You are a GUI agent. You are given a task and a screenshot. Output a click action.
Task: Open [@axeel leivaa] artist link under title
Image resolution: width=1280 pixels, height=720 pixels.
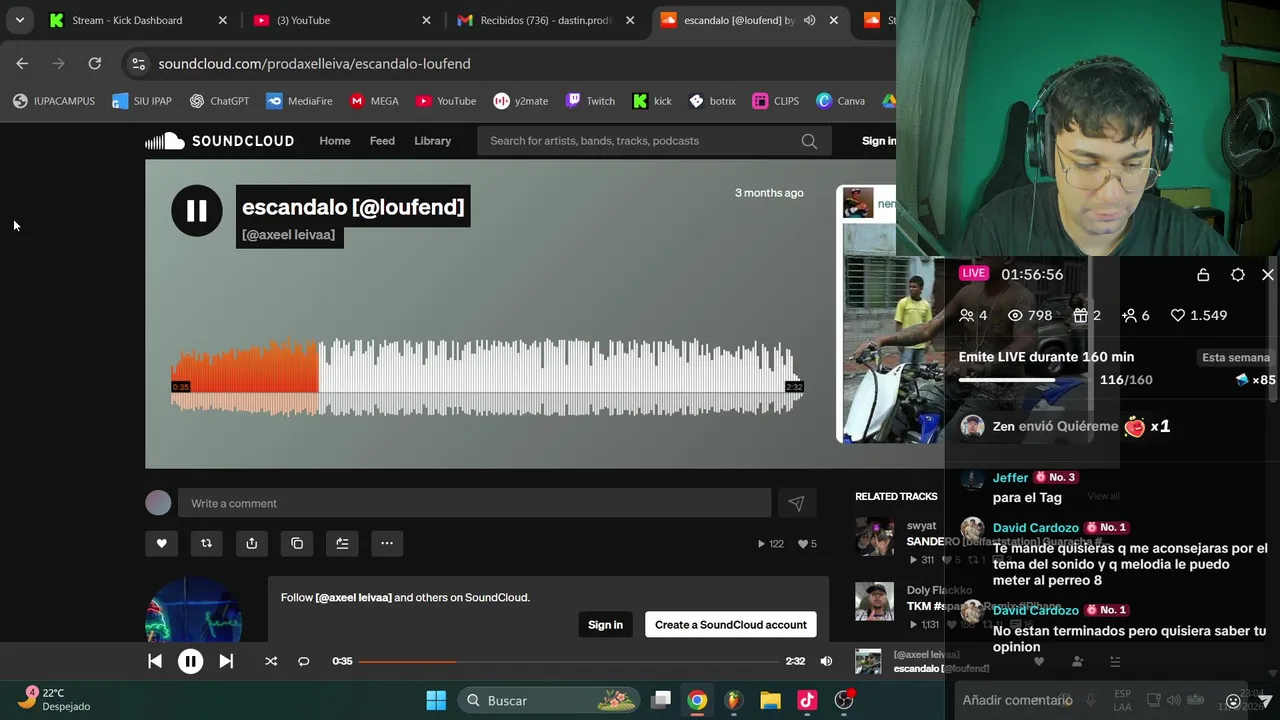(x=289, y=235)
